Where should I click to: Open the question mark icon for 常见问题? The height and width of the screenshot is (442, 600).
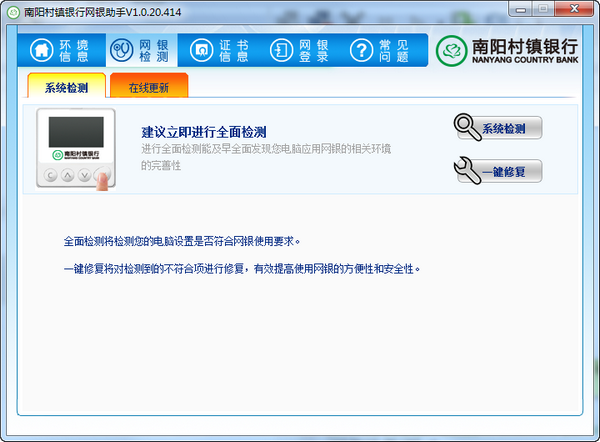click(x=361, y=51)
